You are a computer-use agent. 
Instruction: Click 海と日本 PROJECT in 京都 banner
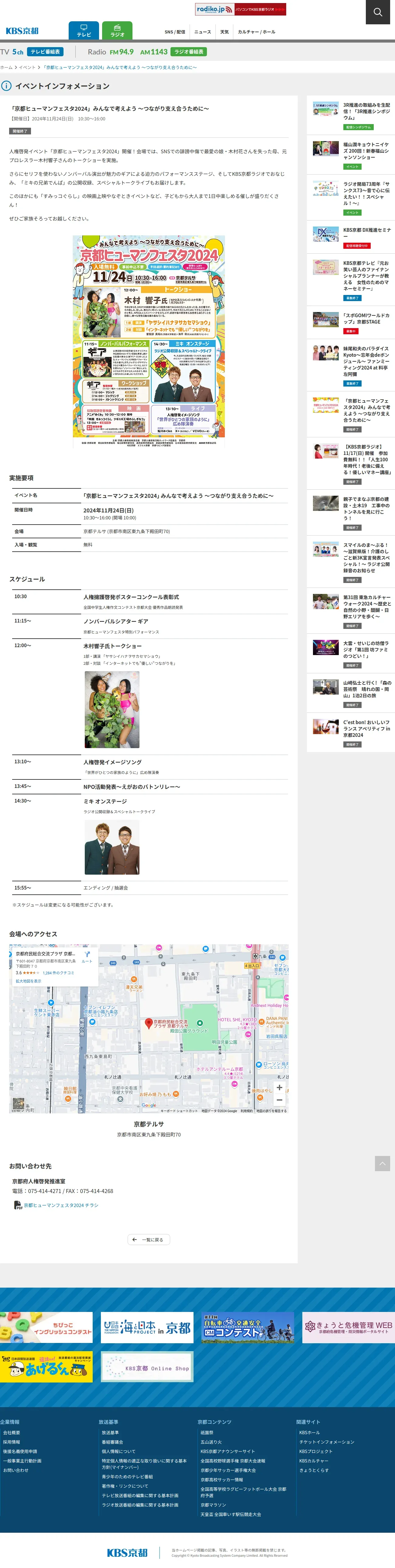(147, 1327)
